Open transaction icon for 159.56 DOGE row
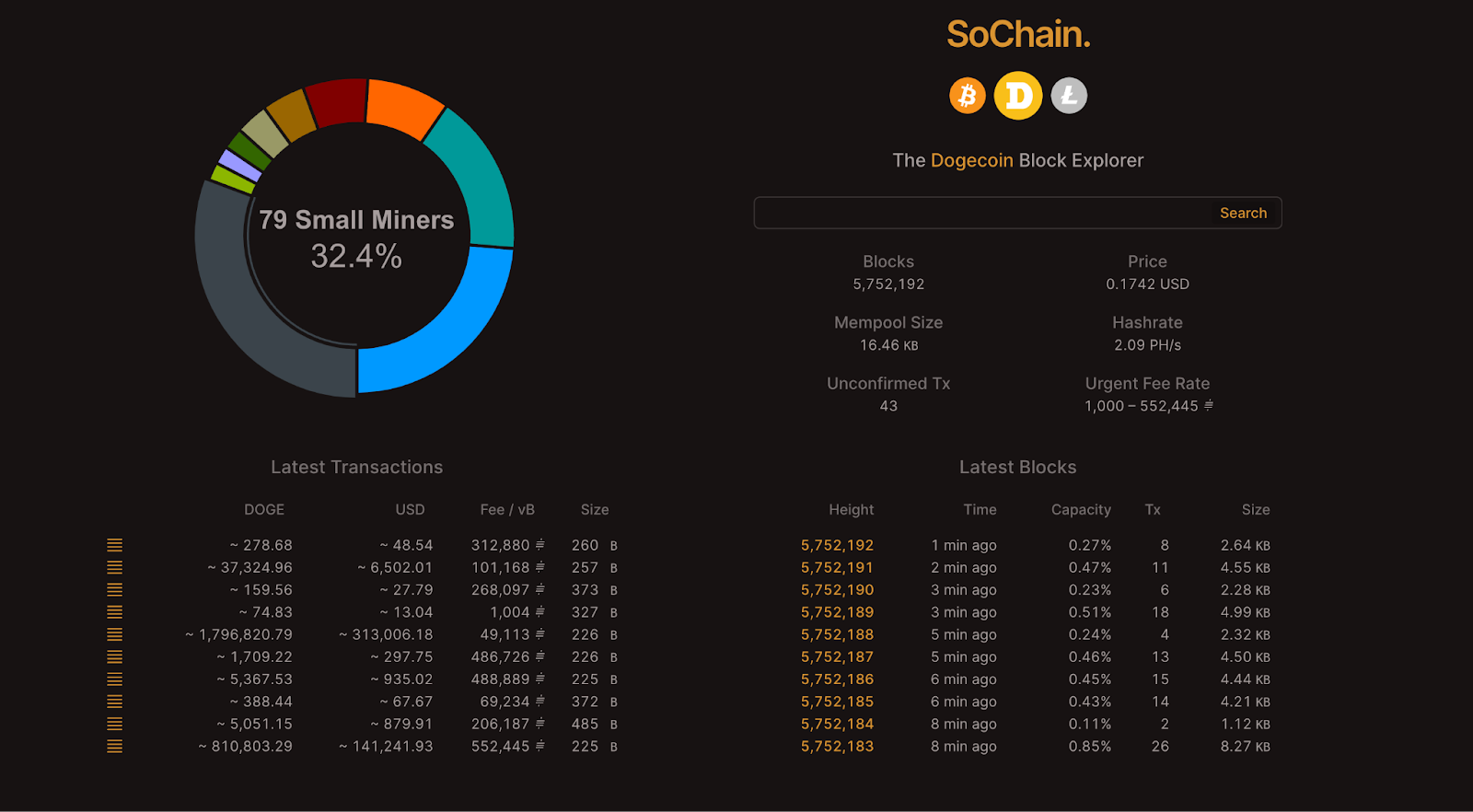The height and width of the screenshot is (812, 1473). click(x=114, y=590)
